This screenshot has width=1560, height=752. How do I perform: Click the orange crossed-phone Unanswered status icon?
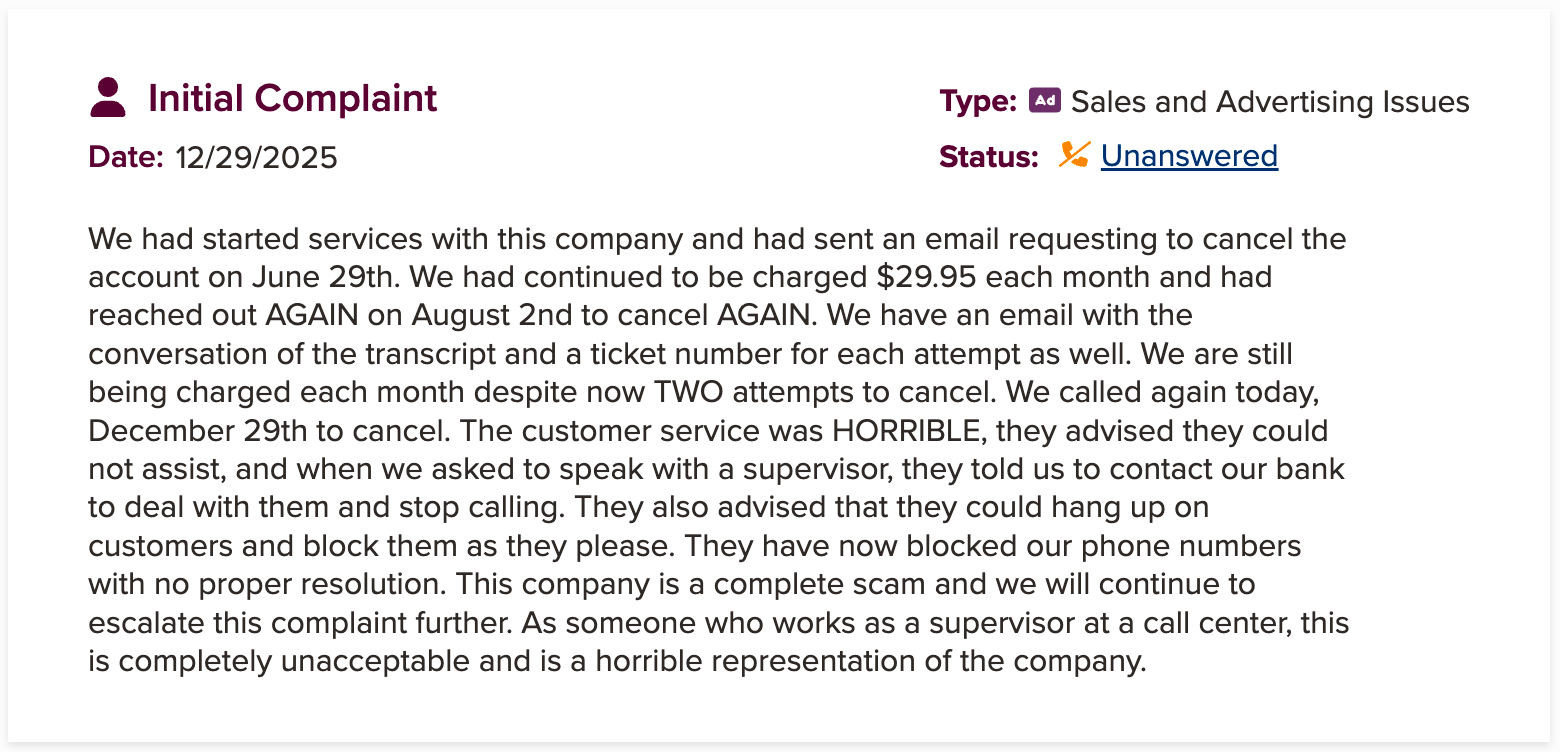(x=1074, y=155)
